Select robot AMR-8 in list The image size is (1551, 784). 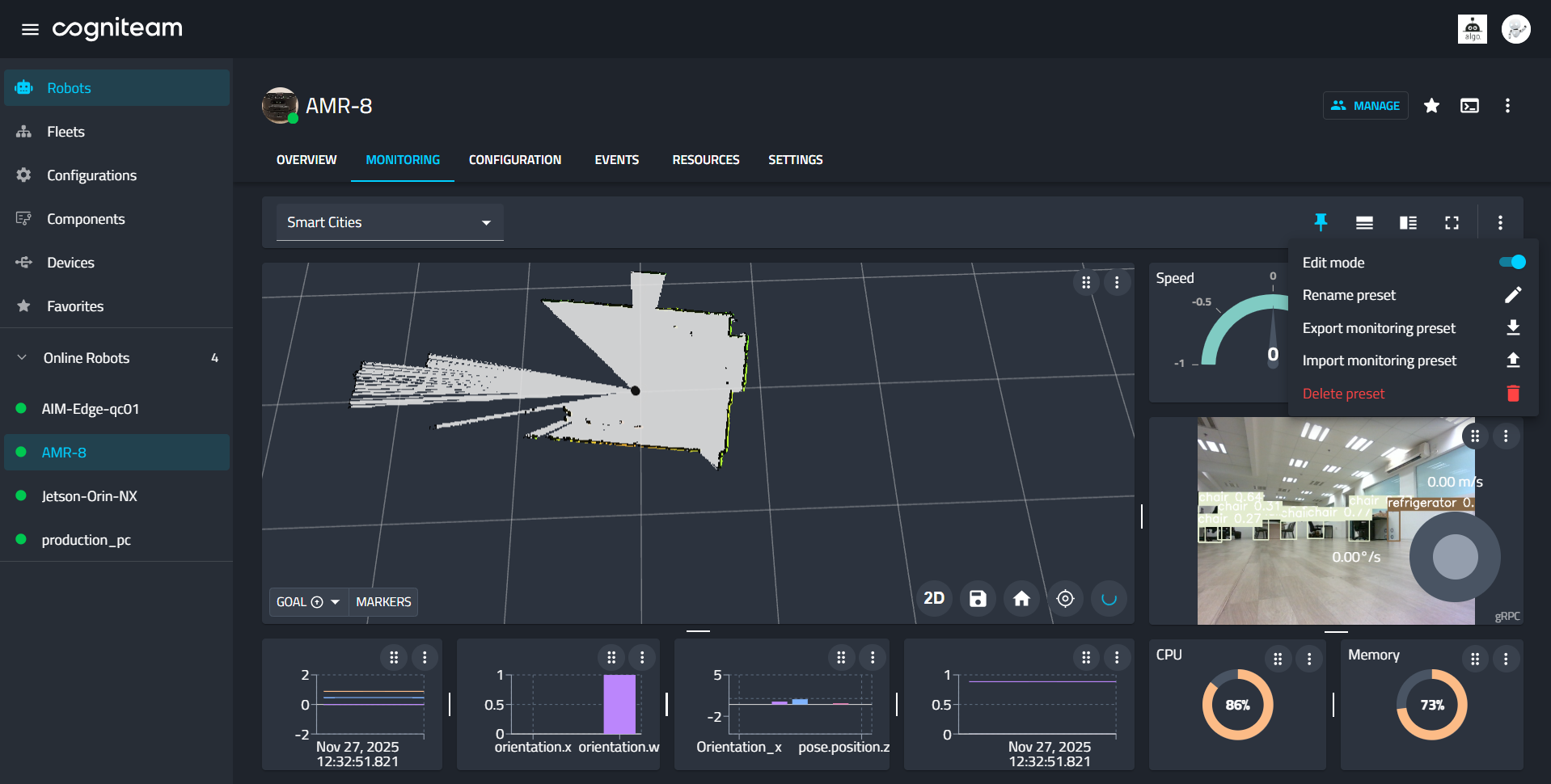[x=116, y=453]
